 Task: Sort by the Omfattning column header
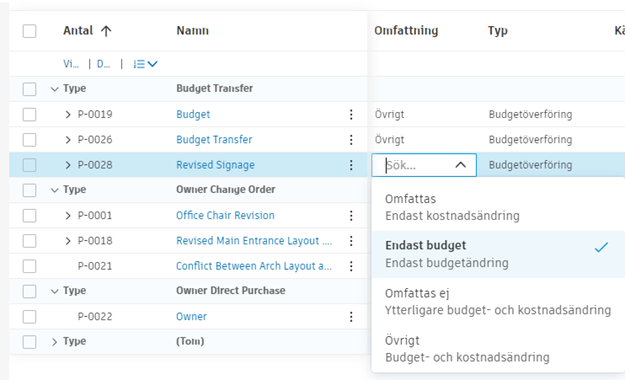406,31
